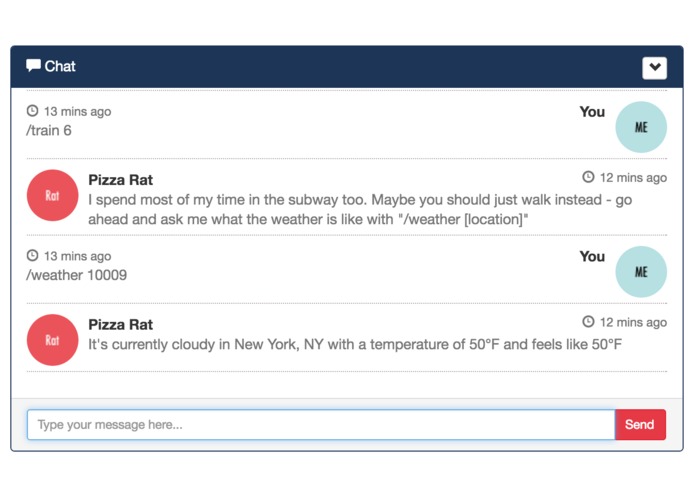
Task: Click clock icon next to first 13 mins ago
Action: pos(32,110)
